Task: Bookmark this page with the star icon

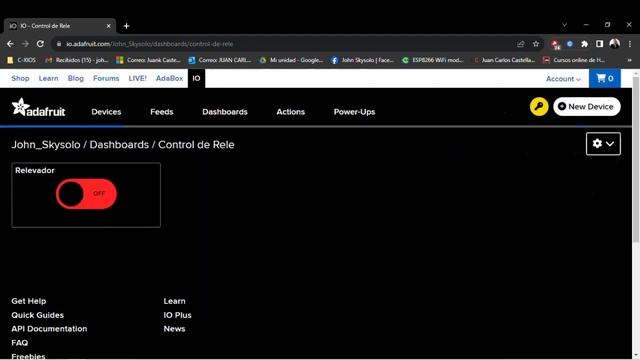Action: 536,44
